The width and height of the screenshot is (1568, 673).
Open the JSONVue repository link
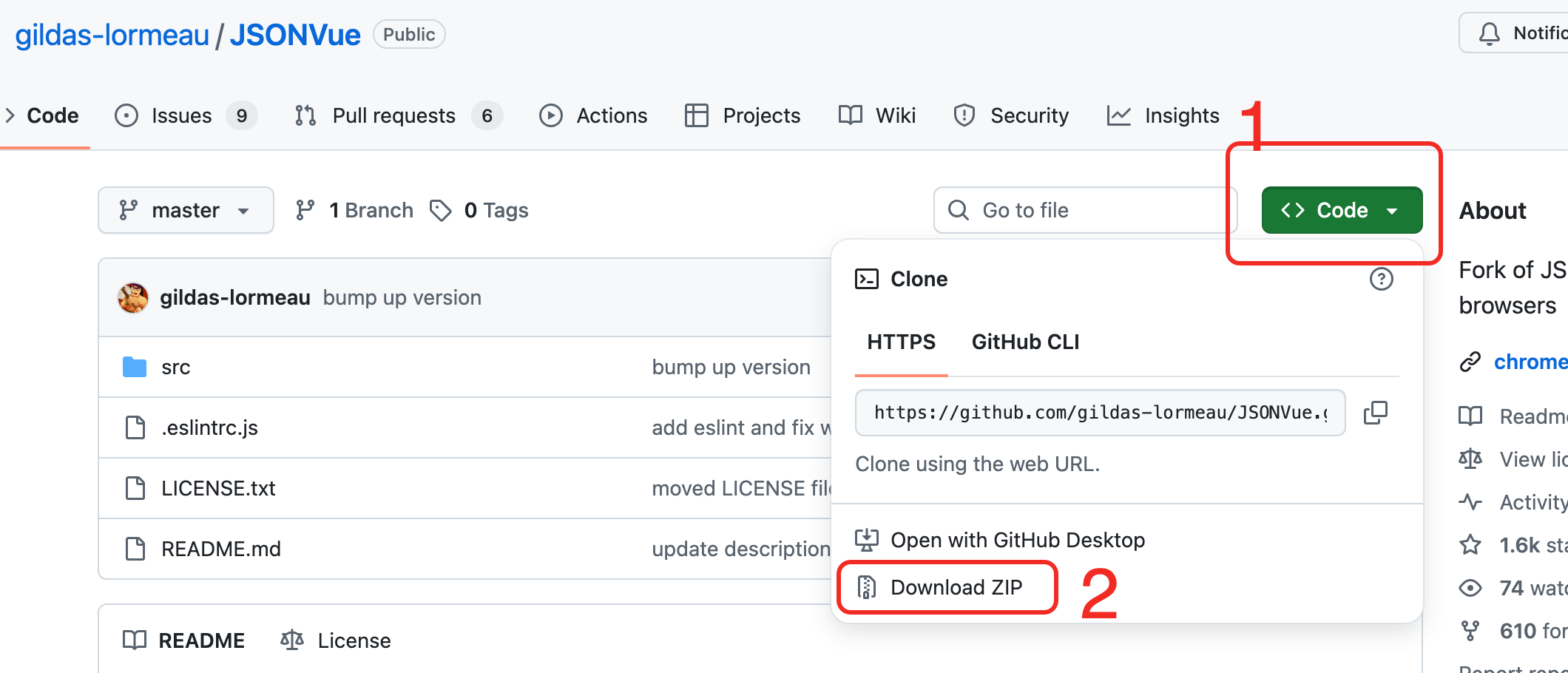(x=295, y=35)
